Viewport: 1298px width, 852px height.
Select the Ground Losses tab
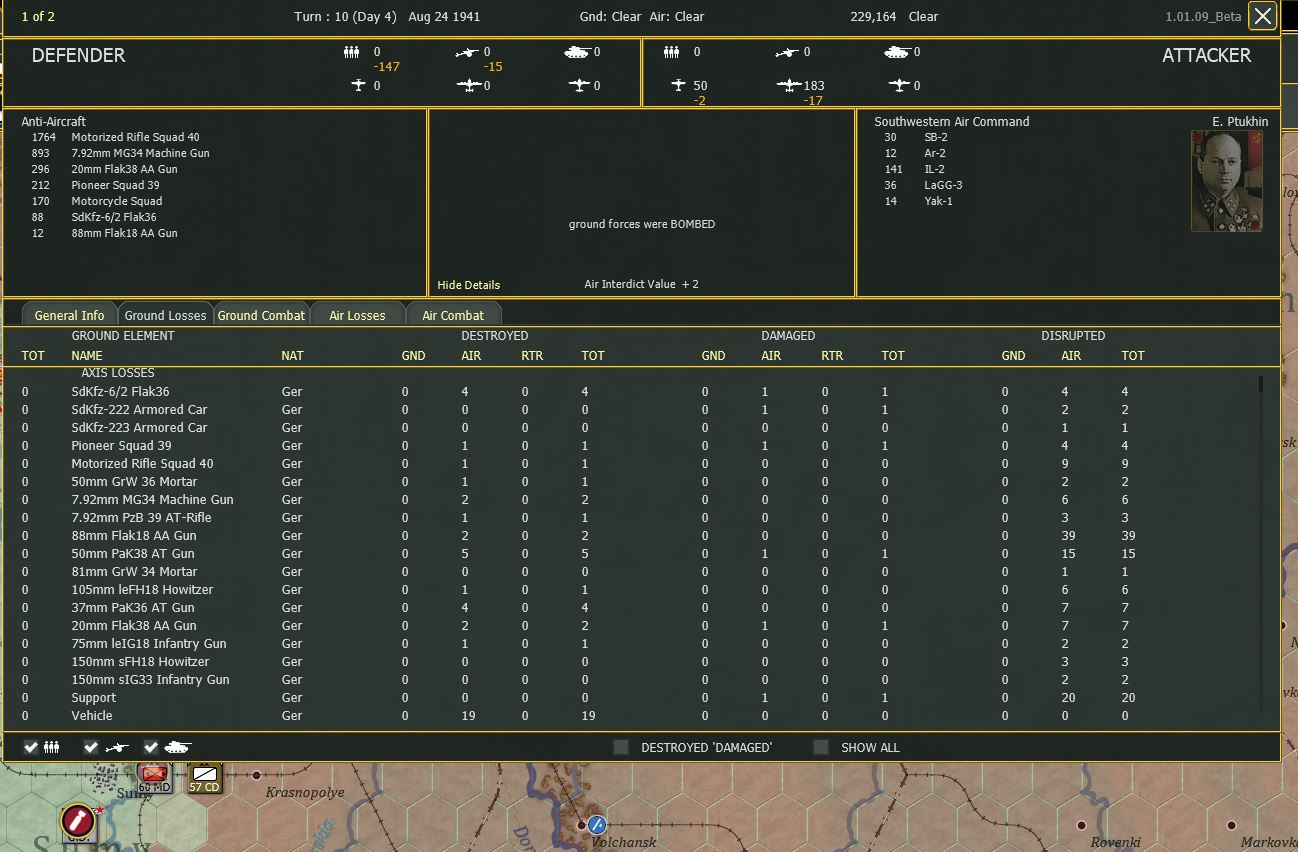[x=165, y=314]
